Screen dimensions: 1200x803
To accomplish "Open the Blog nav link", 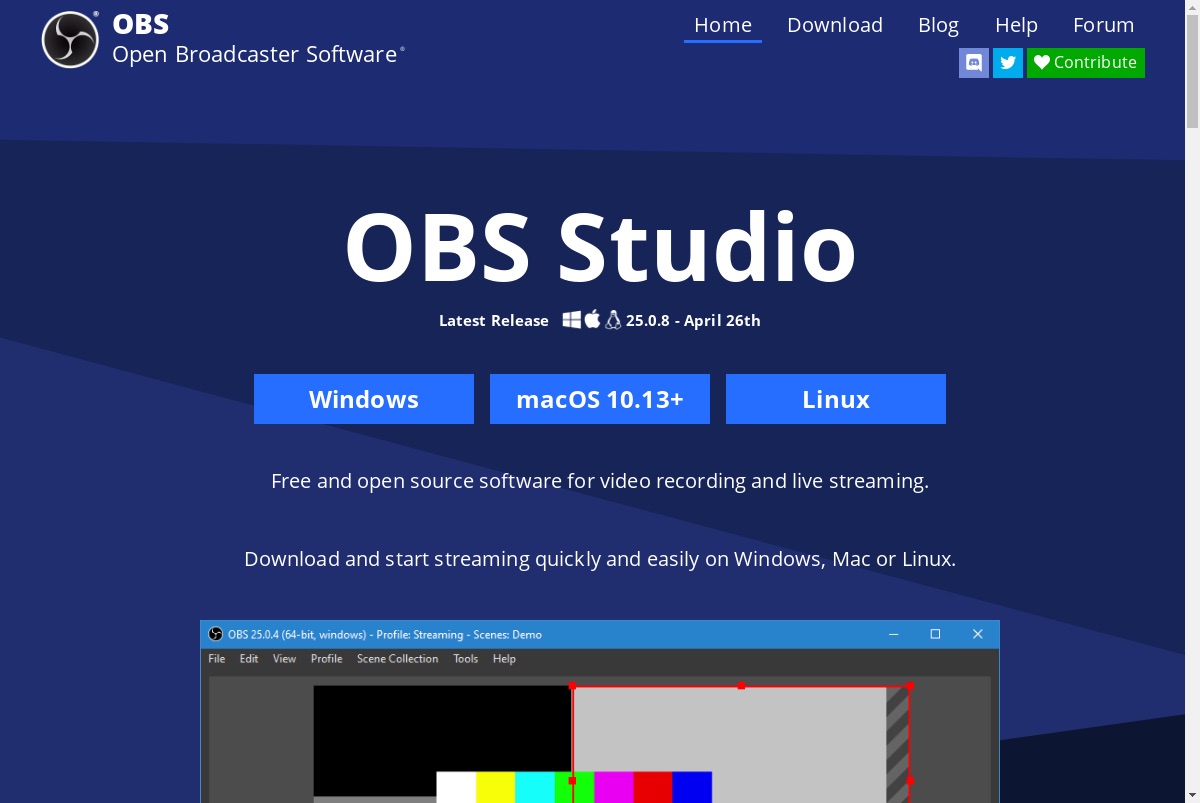I will point(938,25).
